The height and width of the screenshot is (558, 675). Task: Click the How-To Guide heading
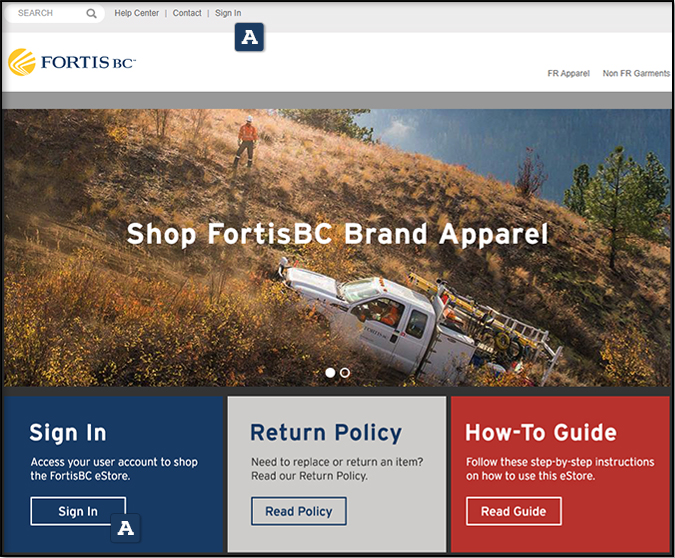(541, 432)
